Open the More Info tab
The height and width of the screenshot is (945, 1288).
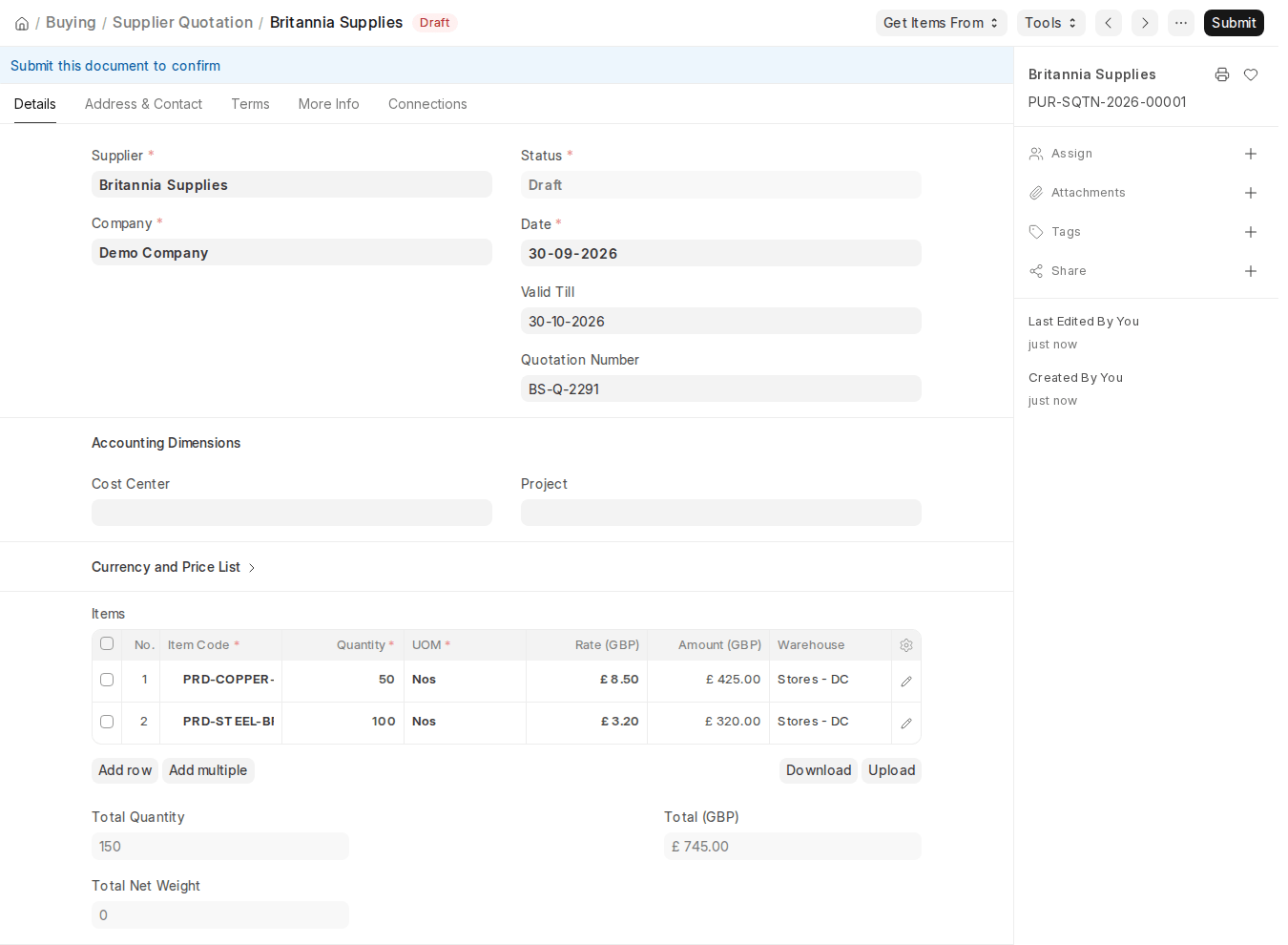pyautogui.click(x=329, y=104)
